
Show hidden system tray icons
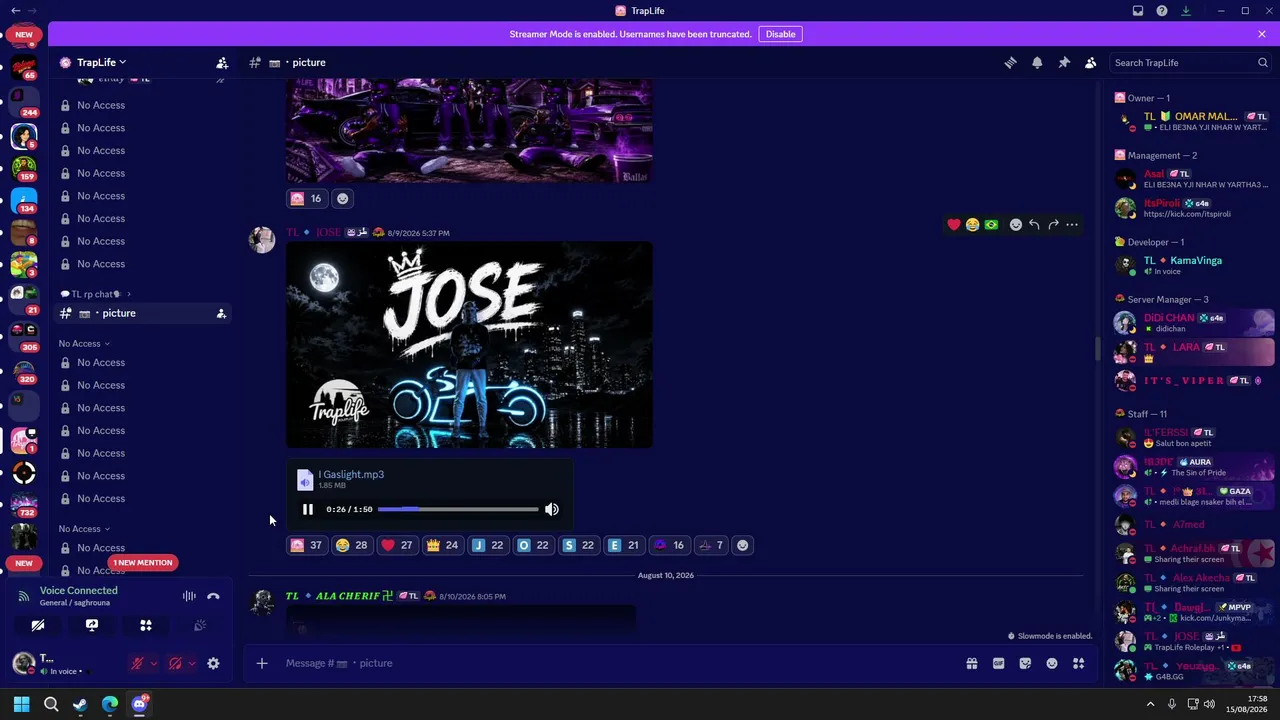point(1150,704)
